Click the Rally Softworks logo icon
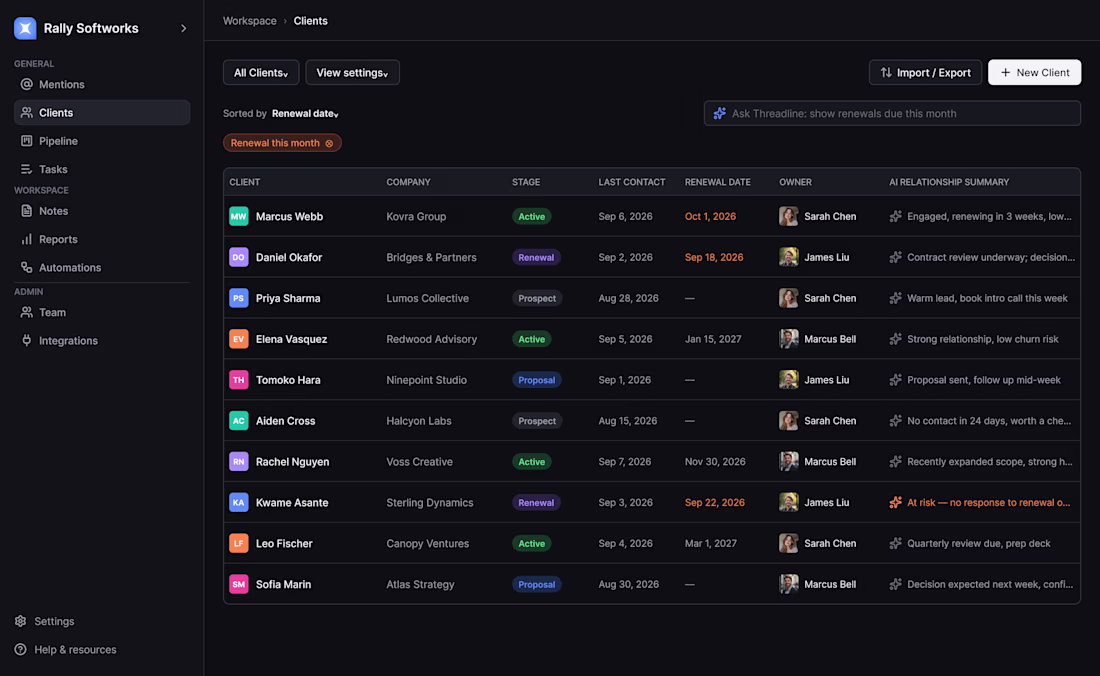The image size is (1100, 676). tap(25, 28)
